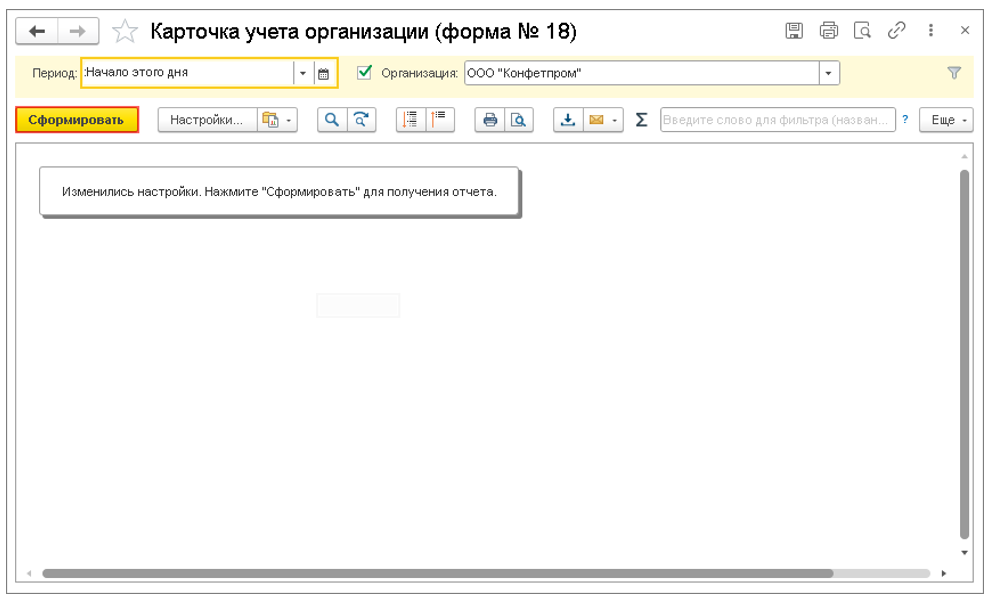
Task: Save report to file icon
Action: 568,120
